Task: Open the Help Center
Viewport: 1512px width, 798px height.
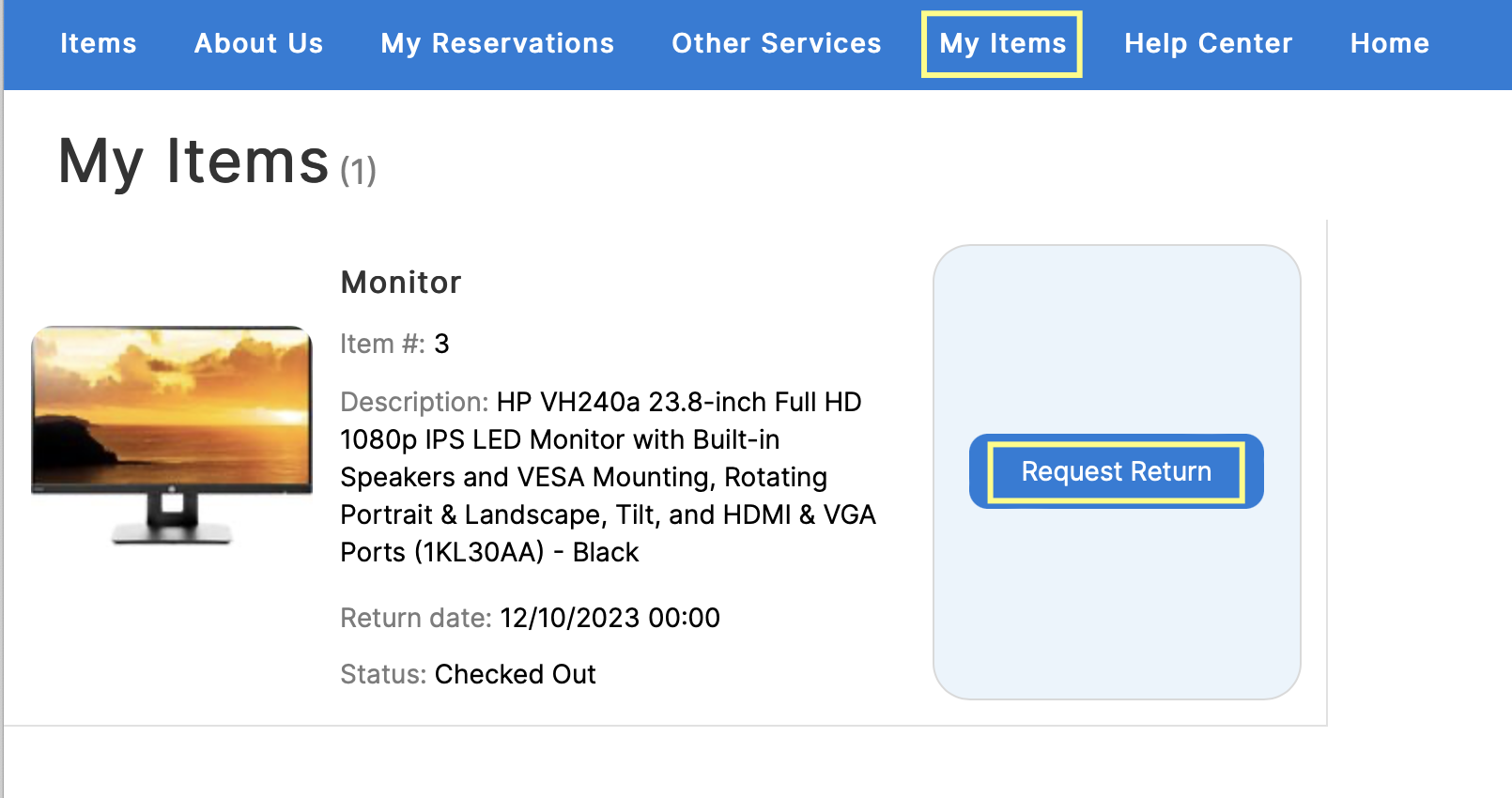Action: pyautogui.click(x=1208, y=43)
